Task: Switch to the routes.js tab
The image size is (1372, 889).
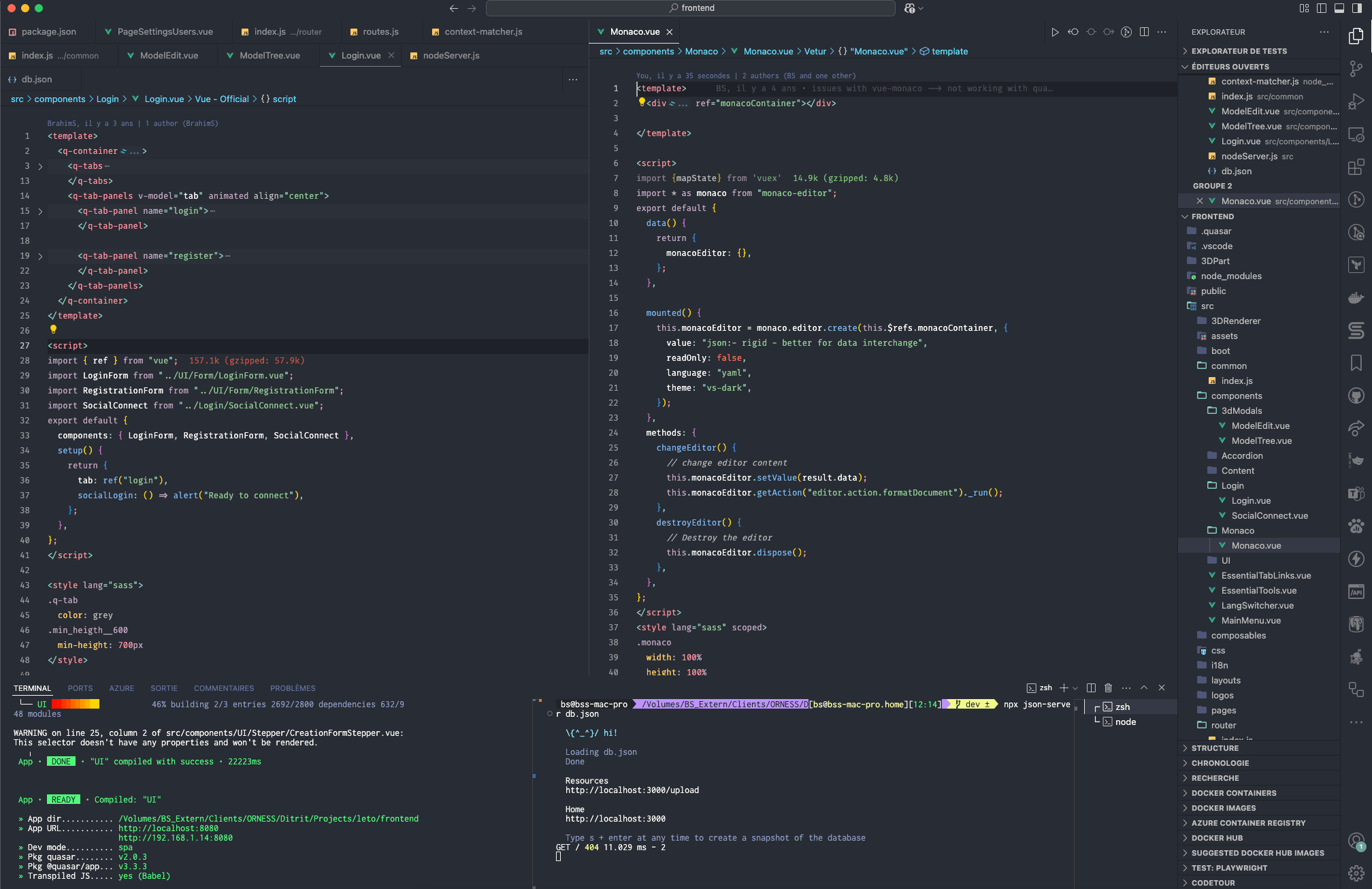Action: click(x=380, y=32)
